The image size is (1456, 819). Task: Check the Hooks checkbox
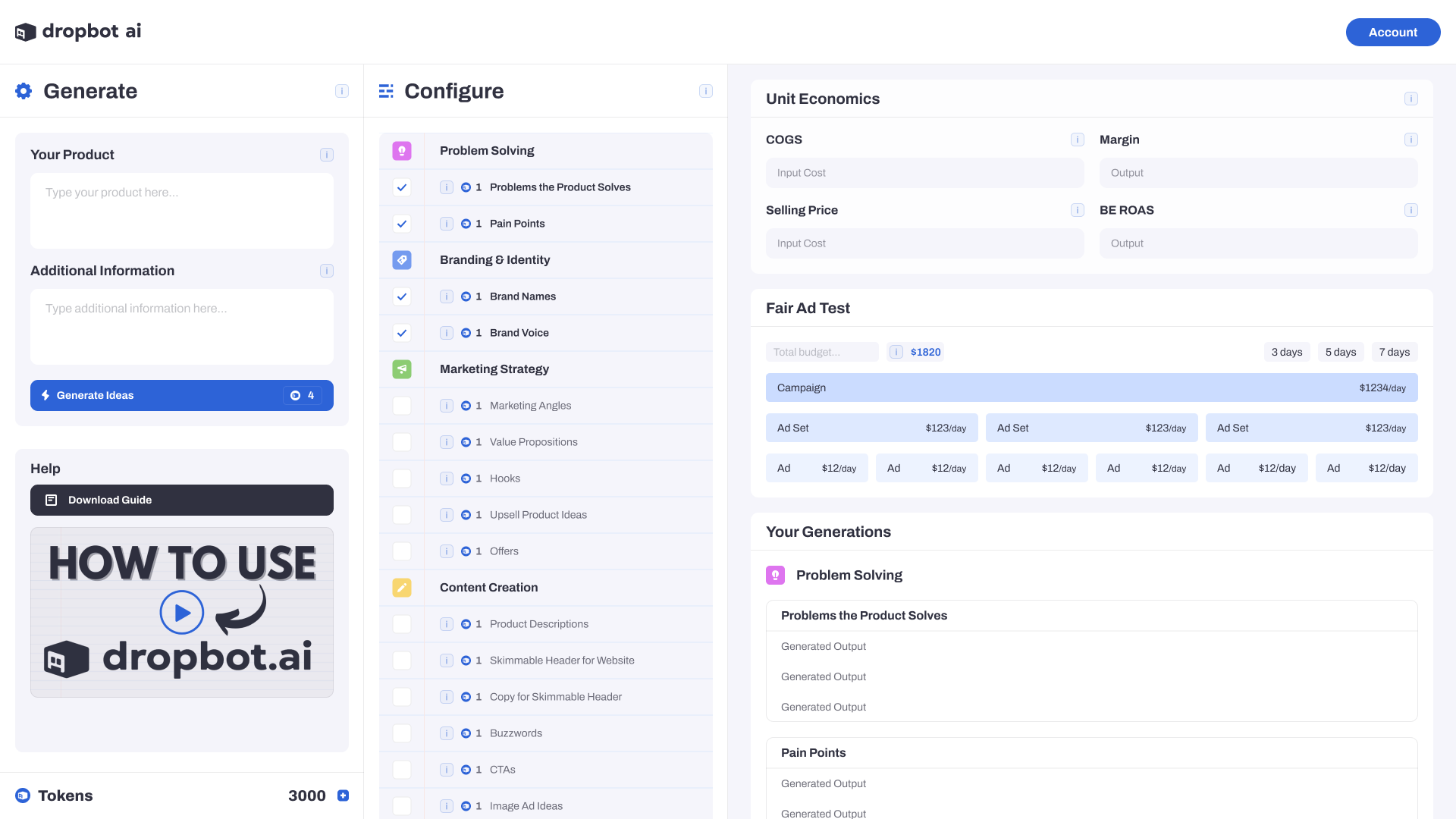click(x=402, y=479)
